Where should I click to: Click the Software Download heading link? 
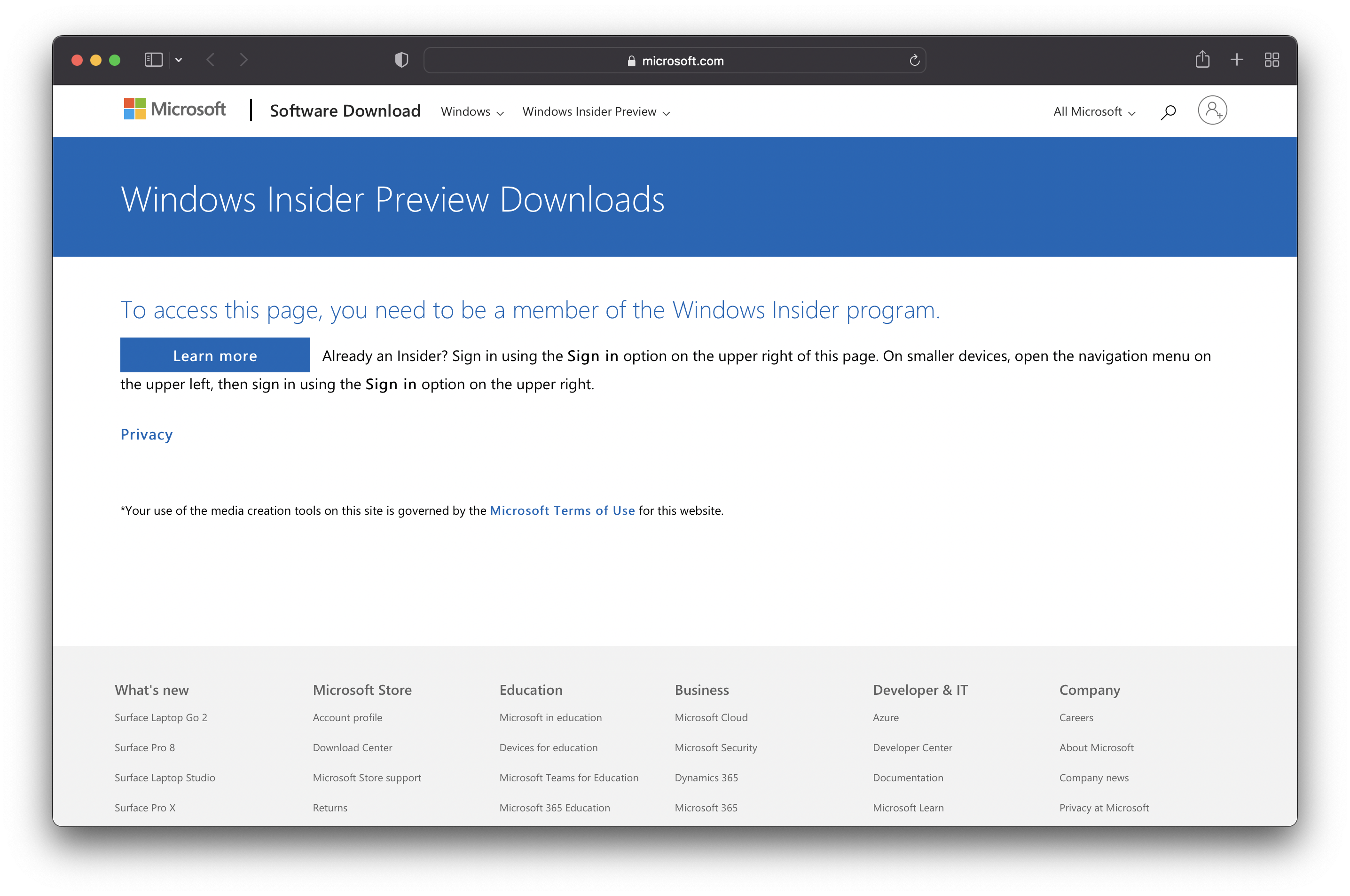(345, 111)
